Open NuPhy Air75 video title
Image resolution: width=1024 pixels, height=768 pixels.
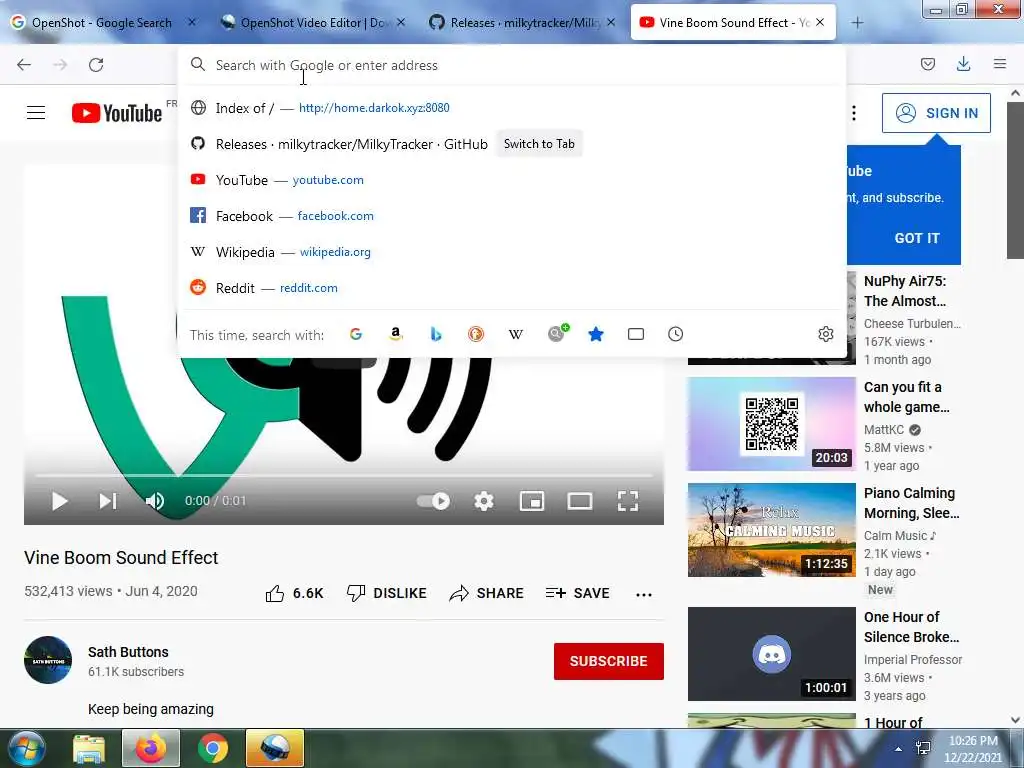tap(905, 291)
